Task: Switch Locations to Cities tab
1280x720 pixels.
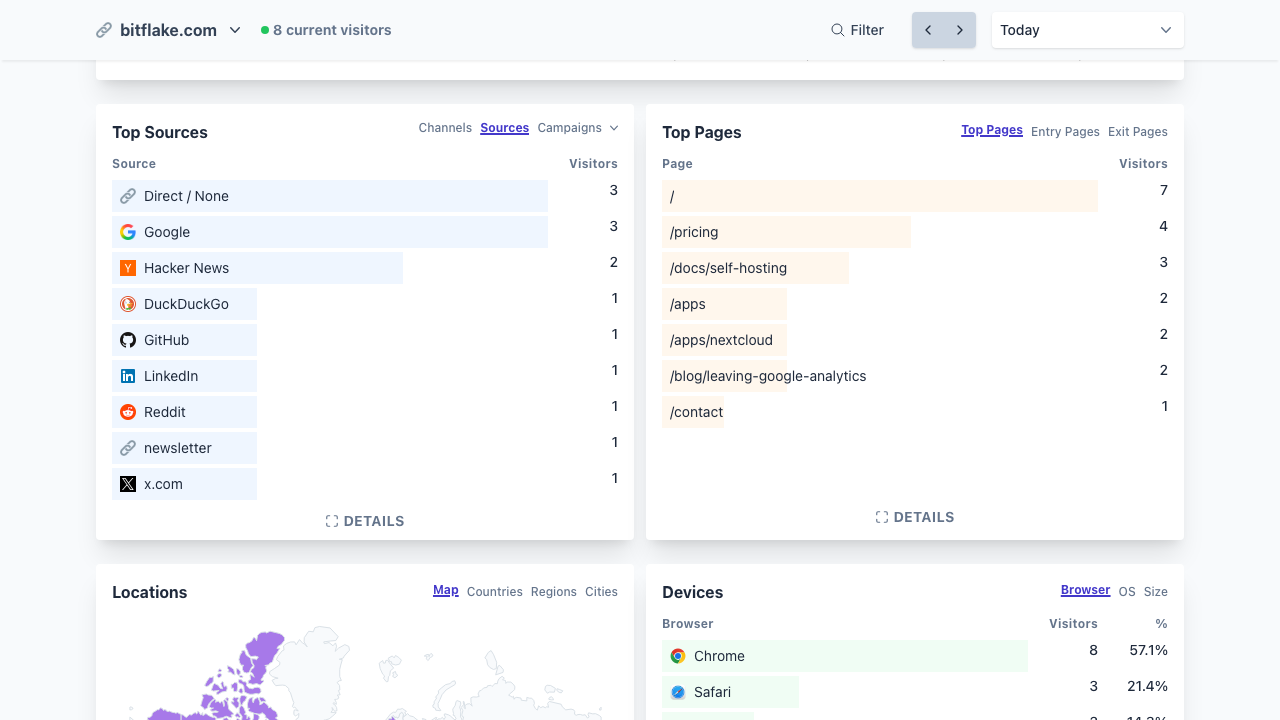Action: click(601, 592)
